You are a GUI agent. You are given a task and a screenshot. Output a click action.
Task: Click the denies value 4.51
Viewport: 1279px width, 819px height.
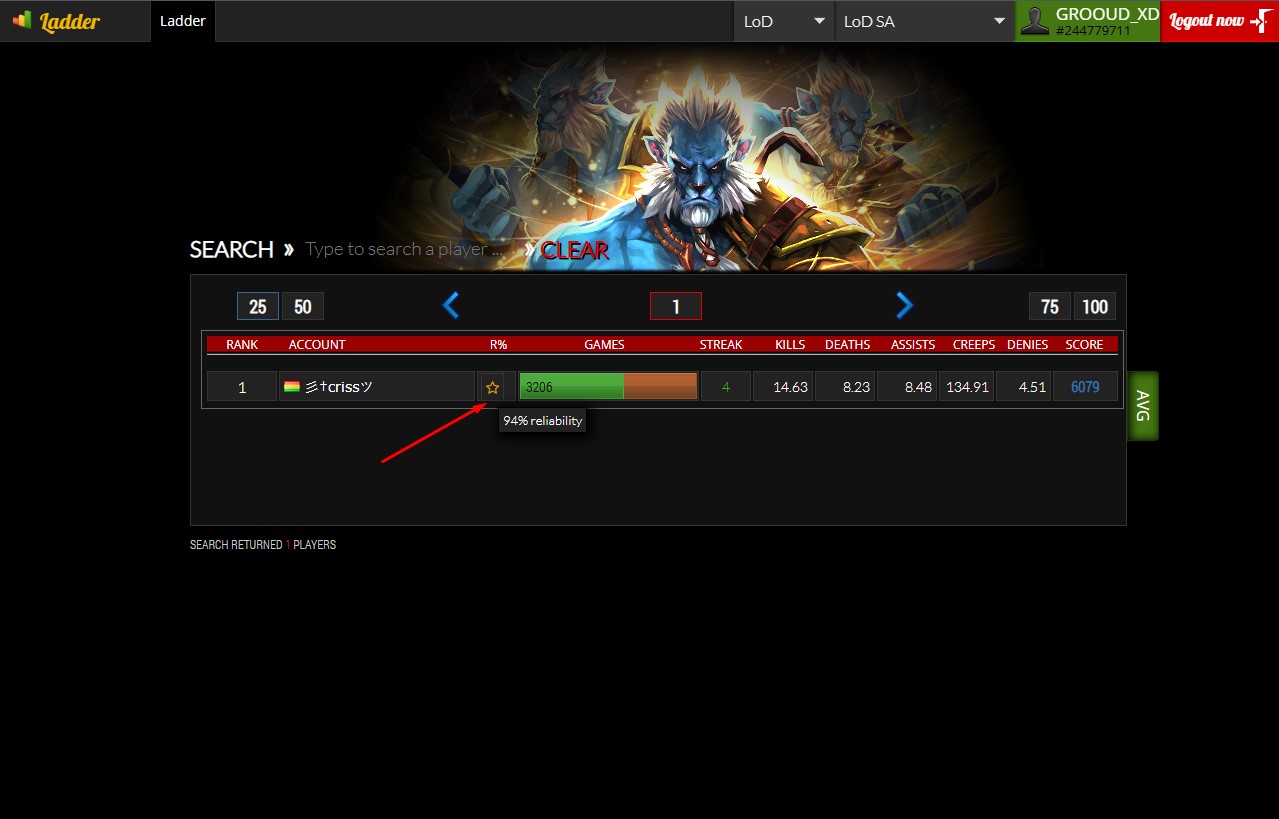click(x=1024, y=386)
